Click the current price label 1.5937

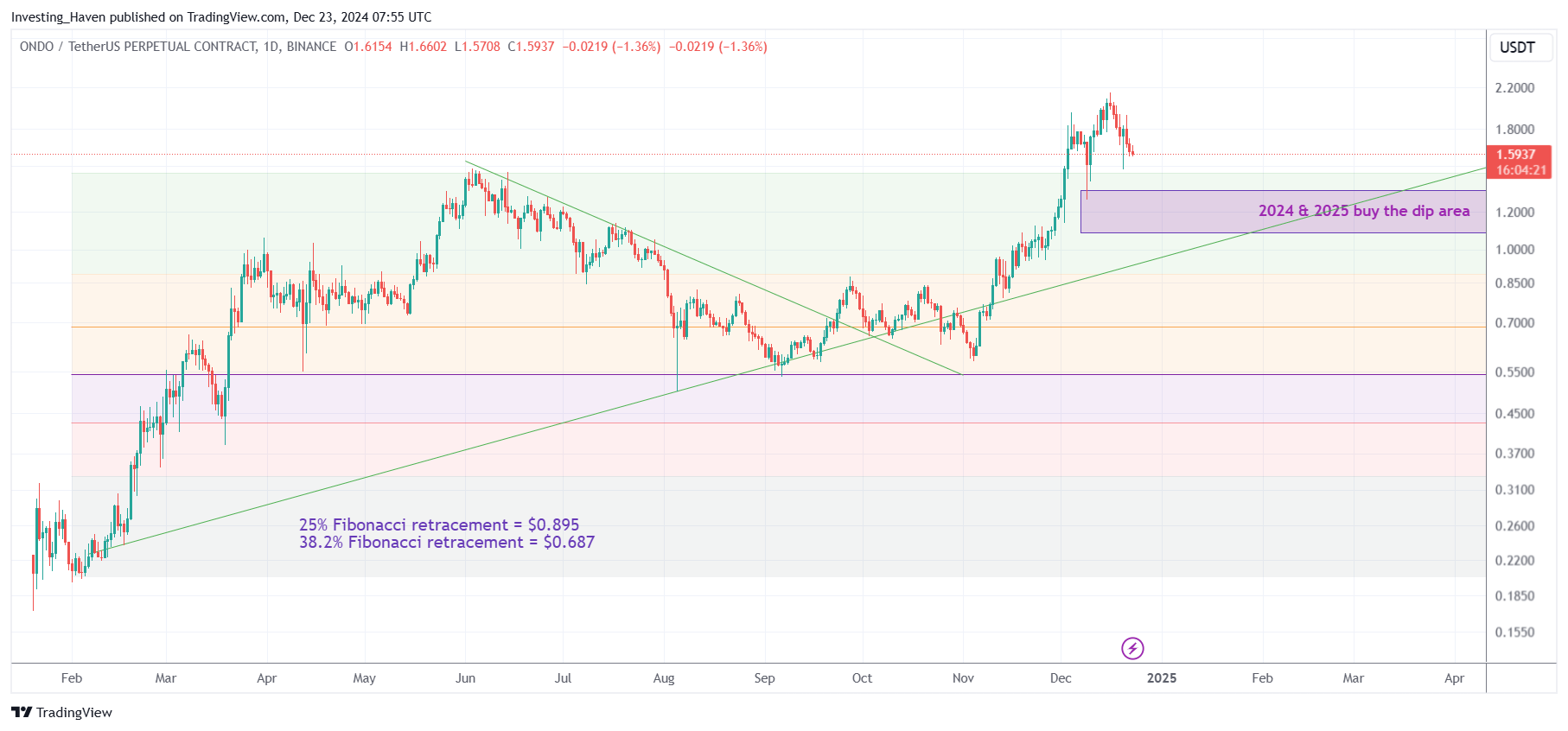(x=1516, y=155)
